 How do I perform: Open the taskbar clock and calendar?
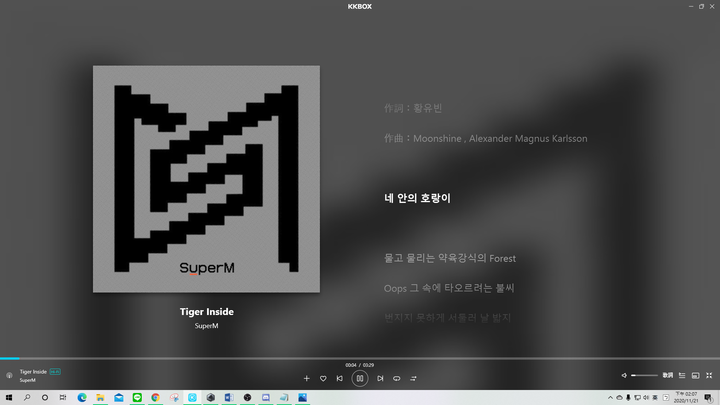pos(686,398)
